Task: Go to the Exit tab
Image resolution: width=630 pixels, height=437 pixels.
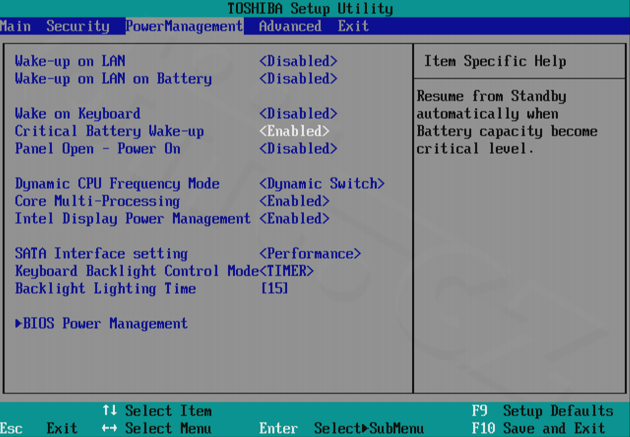Action: coord(353,26)
